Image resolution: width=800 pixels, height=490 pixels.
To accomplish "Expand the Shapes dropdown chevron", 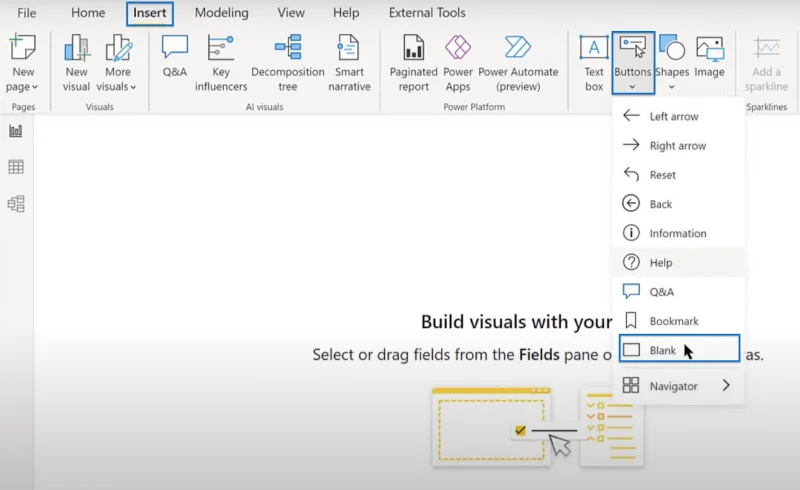I will click(671, 87).
